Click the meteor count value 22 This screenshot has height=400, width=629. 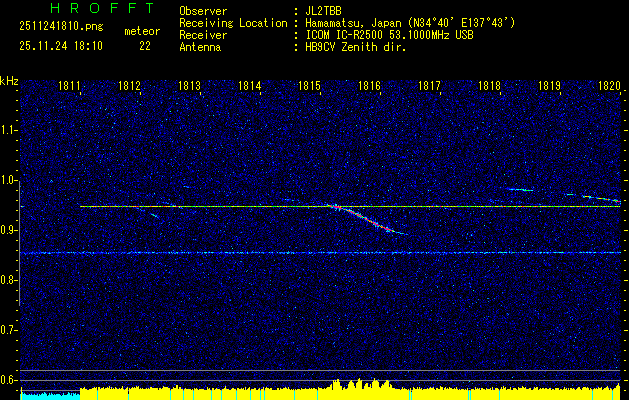point(145,46)
